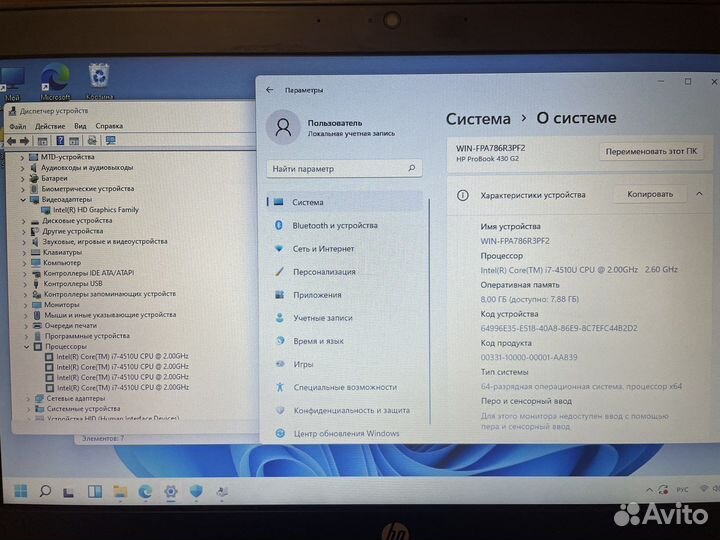
Task: Select first Intel Core i7-4510U processor entry
Action: (122, 356)
